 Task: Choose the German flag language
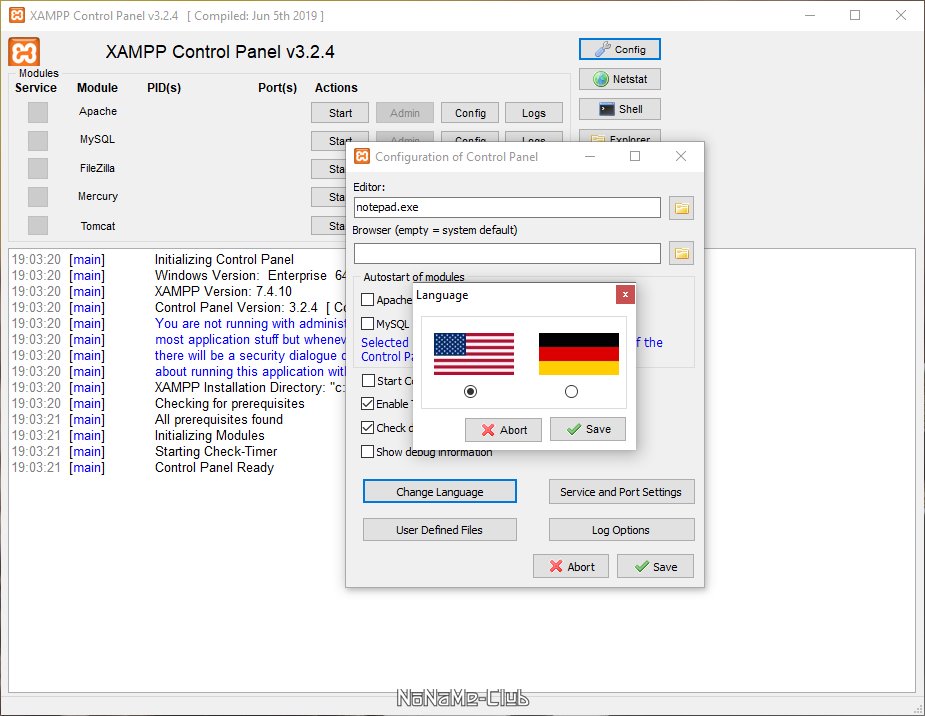click(578, 354)
